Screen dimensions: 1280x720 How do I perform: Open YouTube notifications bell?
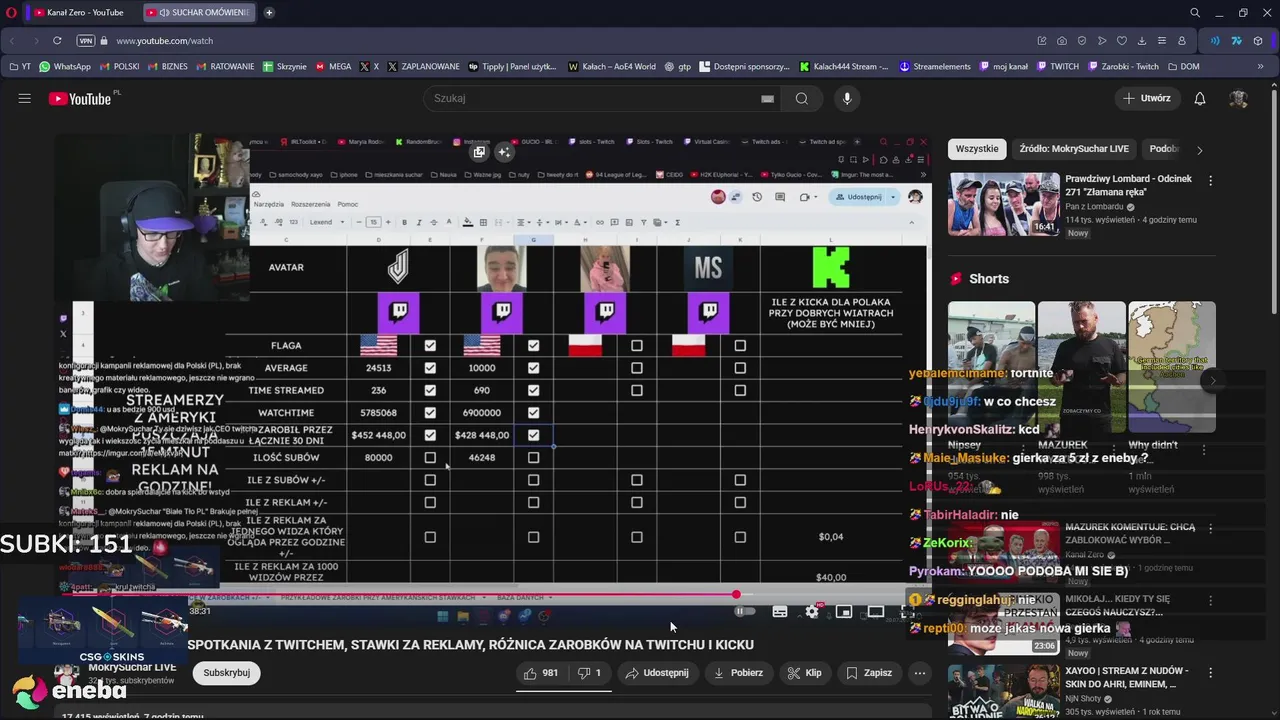1200,98
